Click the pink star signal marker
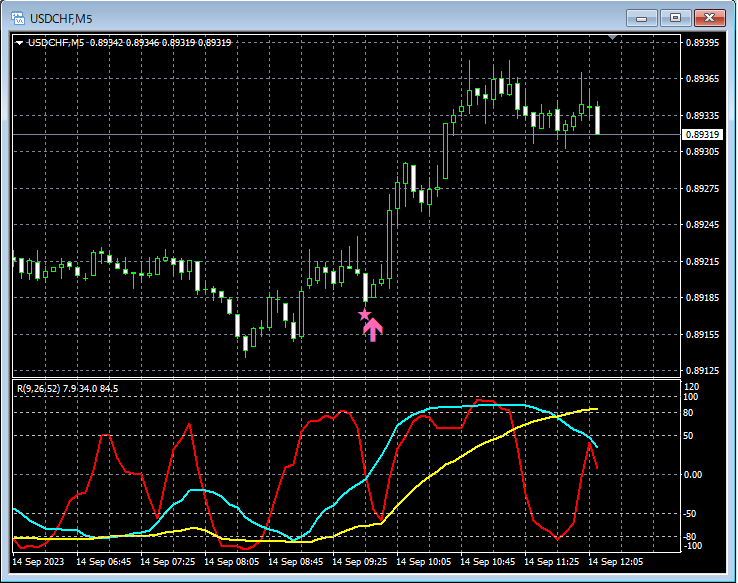The width and height of the screenshot is (738, 583). pos(364,315)
